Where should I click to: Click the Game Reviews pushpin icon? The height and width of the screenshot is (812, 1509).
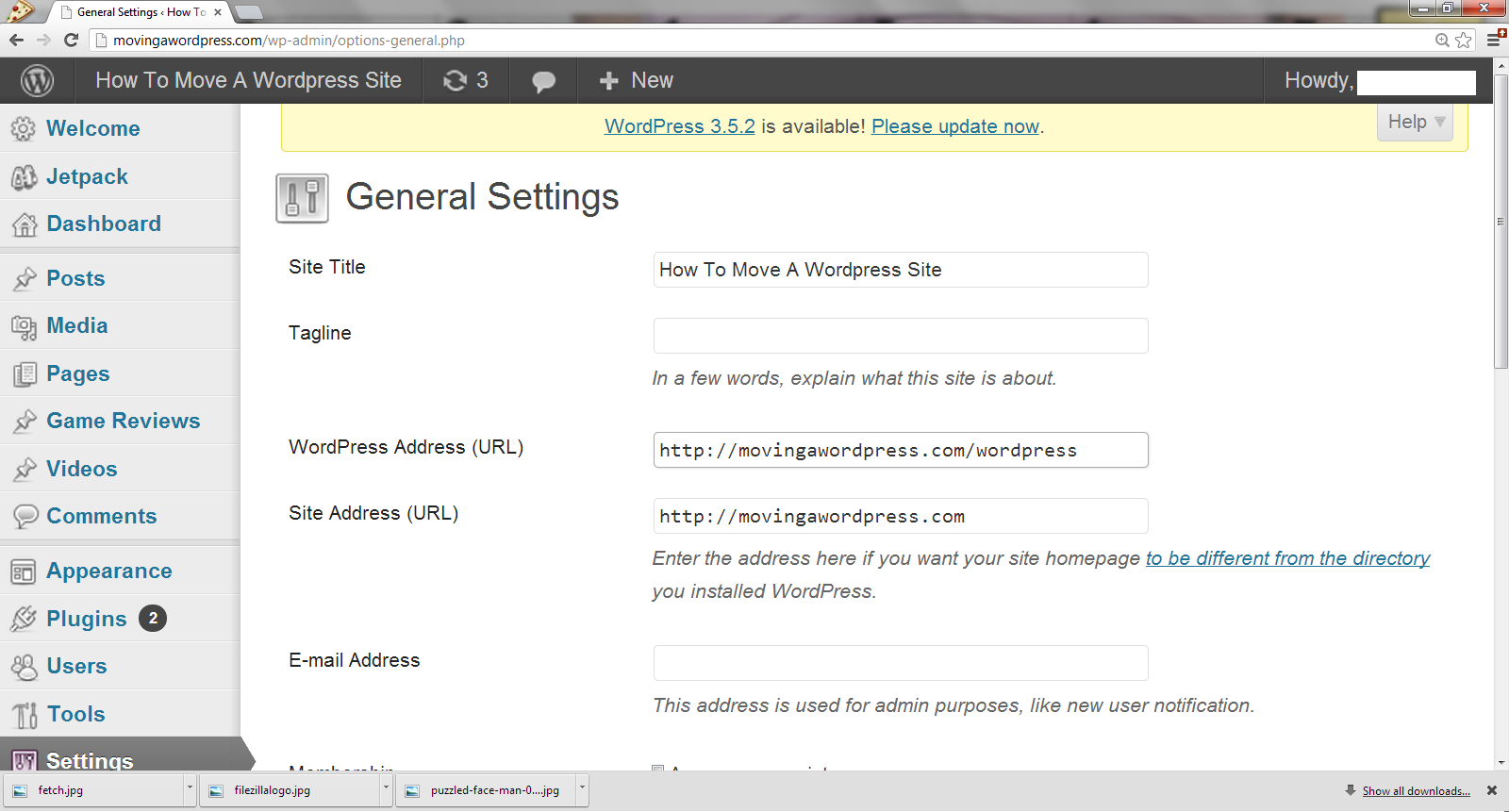click(25, 422)
